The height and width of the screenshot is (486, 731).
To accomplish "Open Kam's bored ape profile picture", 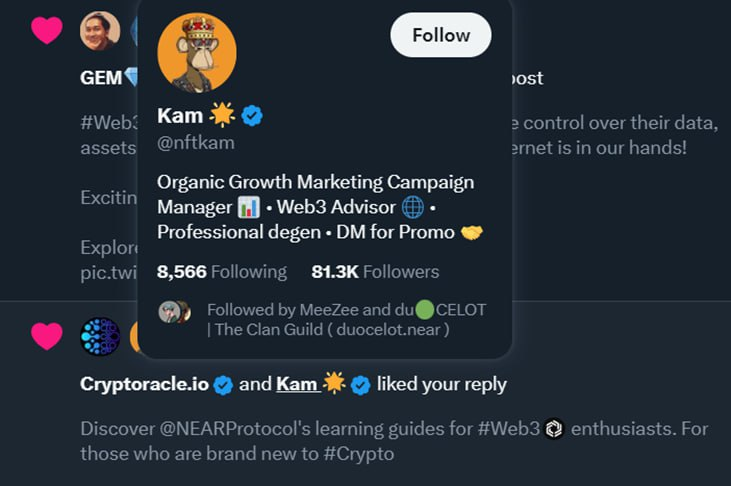I will click(197, 52).
